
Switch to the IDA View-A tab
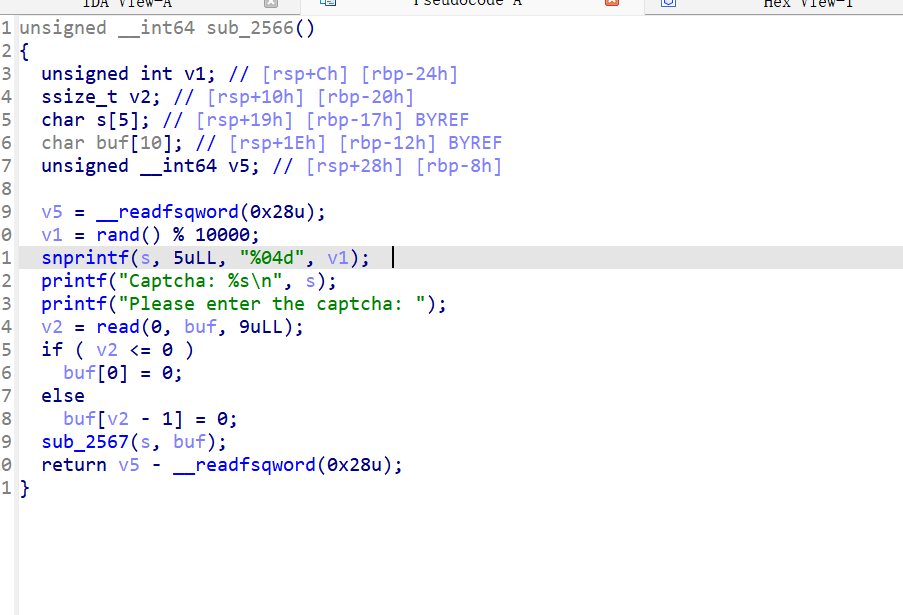127,4
